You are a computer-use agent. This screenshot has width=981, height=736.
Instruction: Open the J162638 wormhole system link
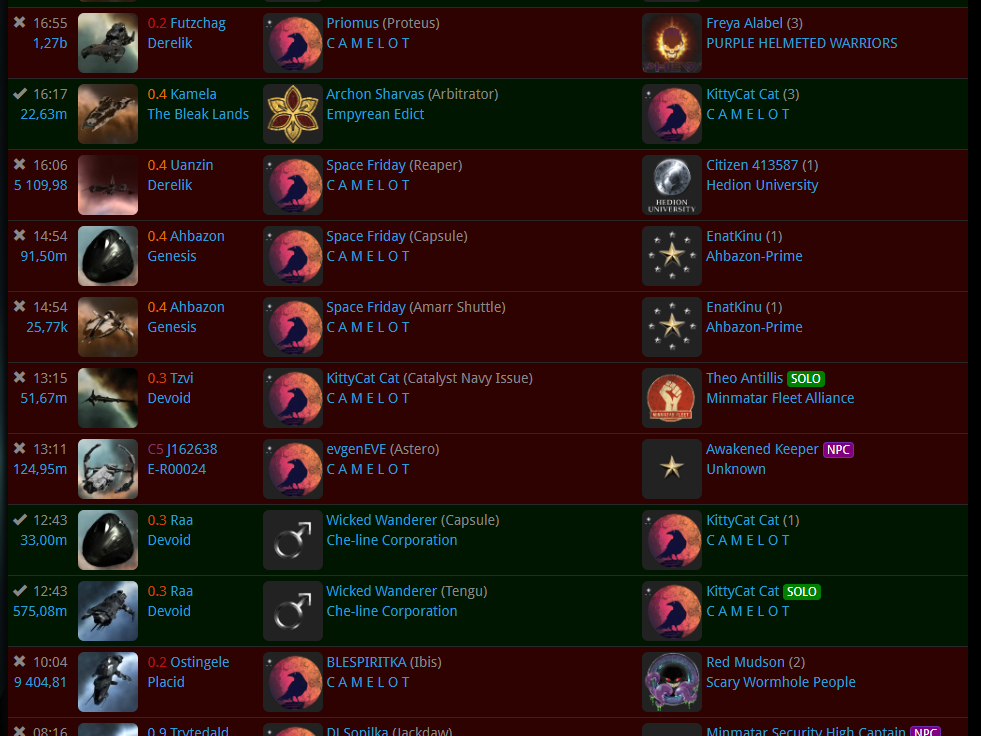tap(192, 449)
